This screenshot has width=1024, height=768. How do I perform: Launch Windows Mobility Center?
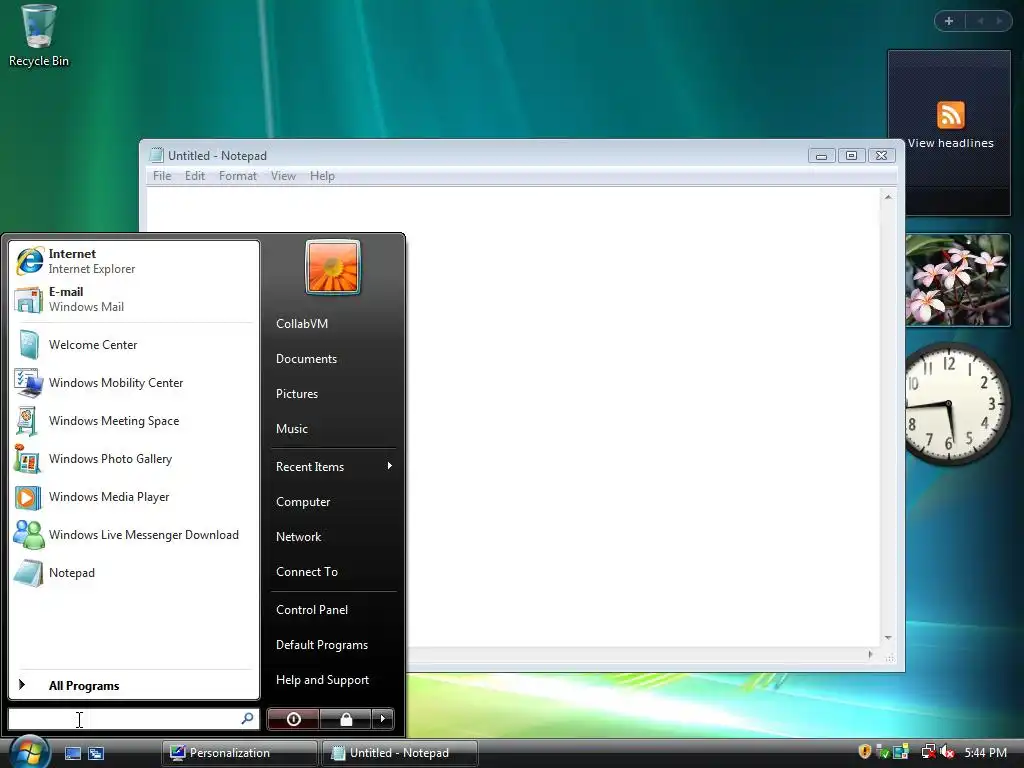[x=134, y=383]
